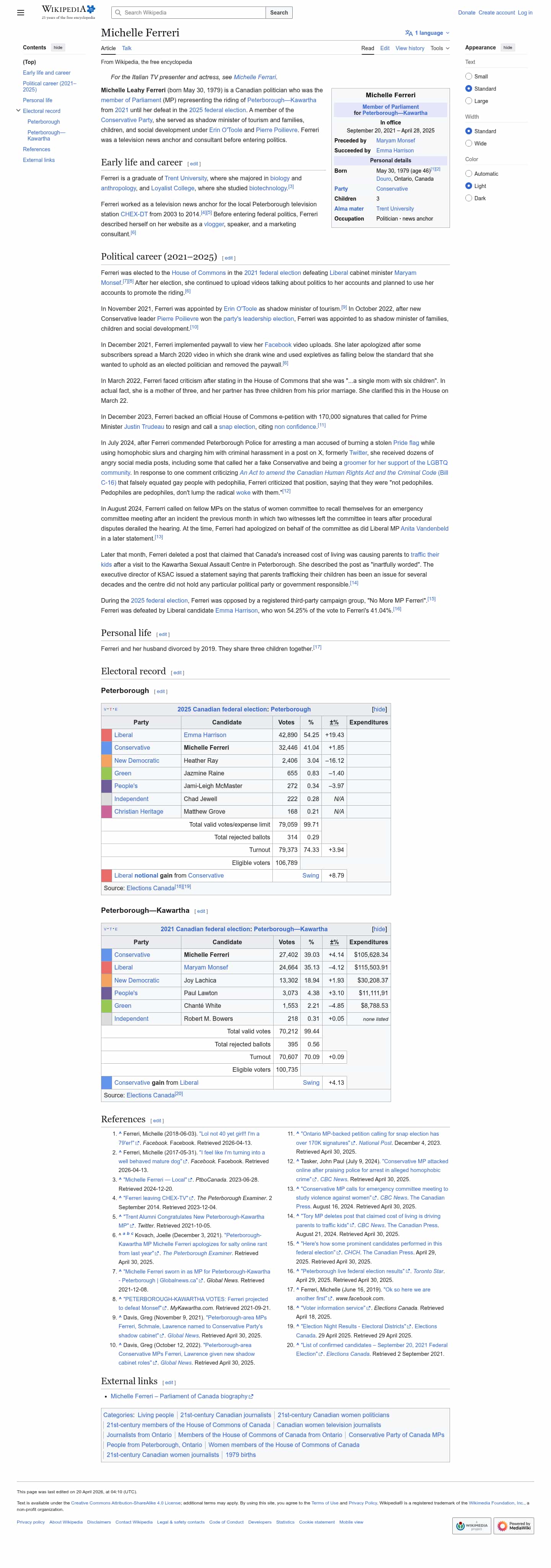Viewport: 551px width, 1568px height.
Task: Switch to the Article tab
Action: click(108, 48)
